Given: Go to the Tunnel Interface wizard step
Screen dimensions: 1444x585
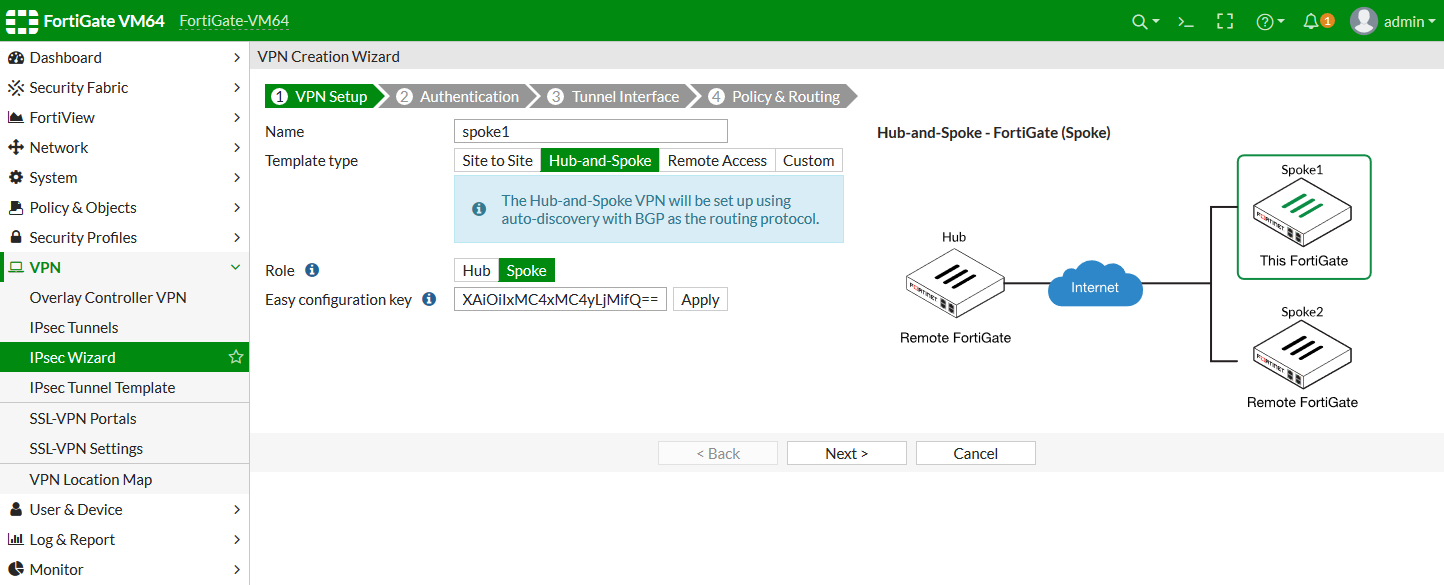Looking at the screenshot, I should [x=616, y=97].
